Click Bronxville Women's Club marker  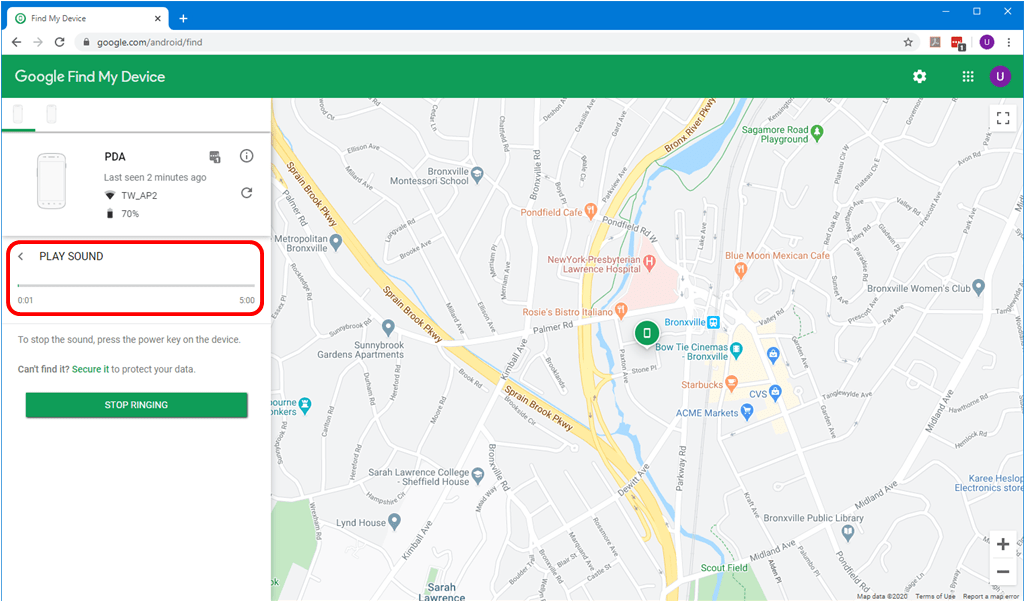point(978,288)
